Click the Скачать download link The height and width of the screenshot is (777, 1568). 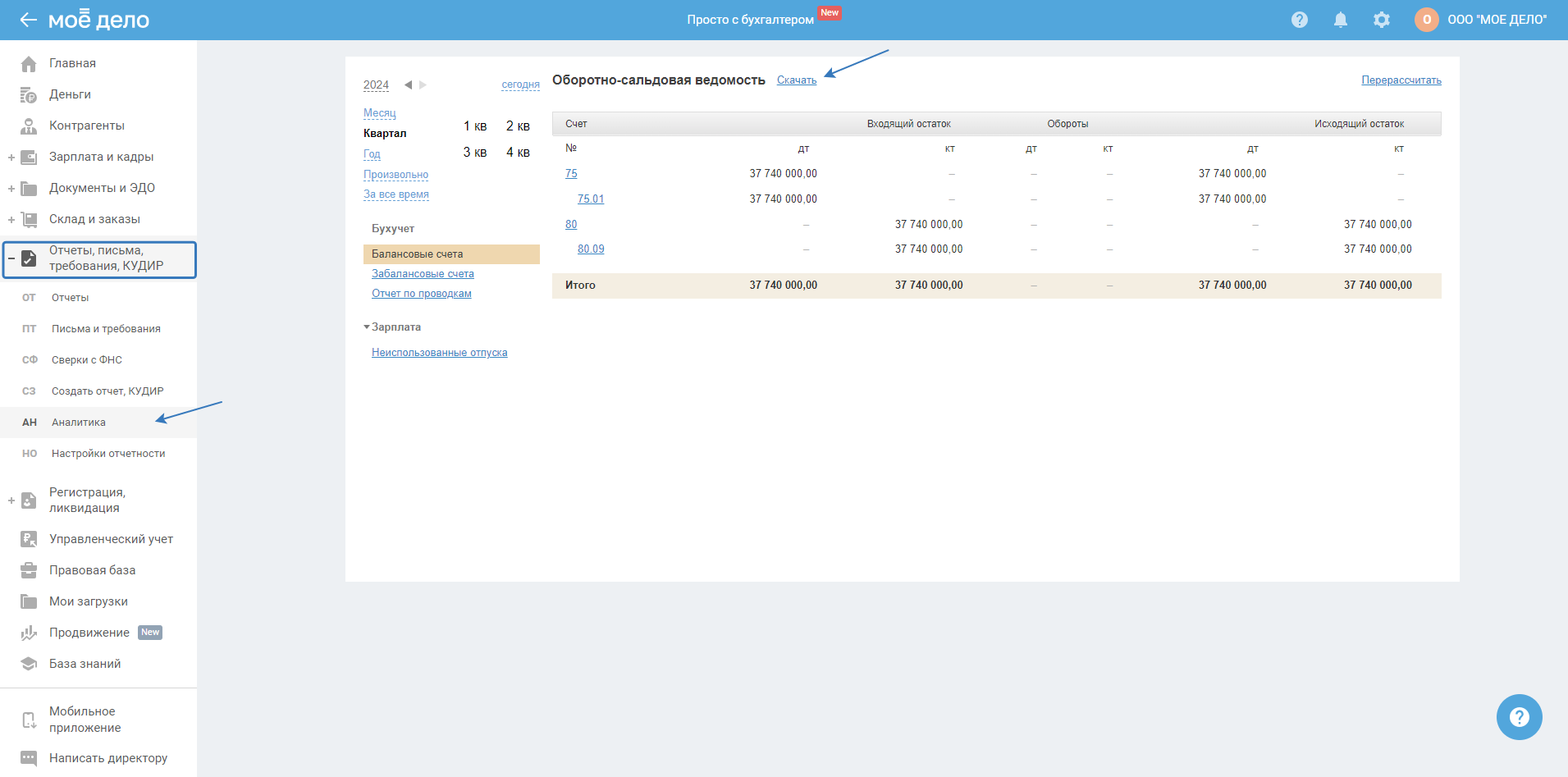point(796,80)
